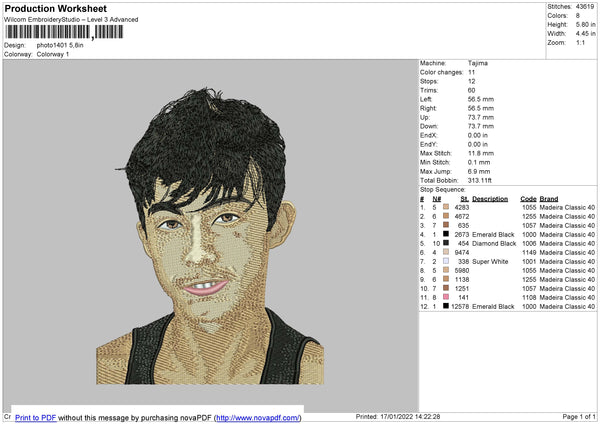600x424 pixels.
Task: Click the 'Brand' column header
Action: 549,199
